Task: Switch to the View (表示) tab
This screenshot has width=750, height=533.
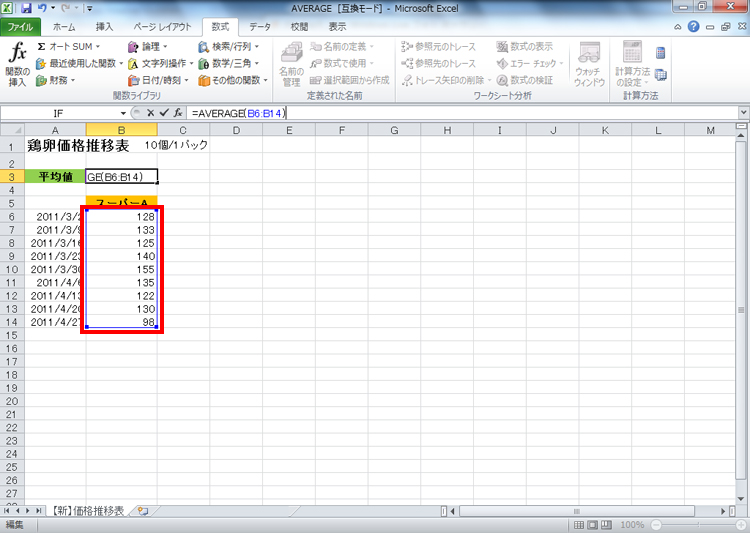Action: (337, 27)
